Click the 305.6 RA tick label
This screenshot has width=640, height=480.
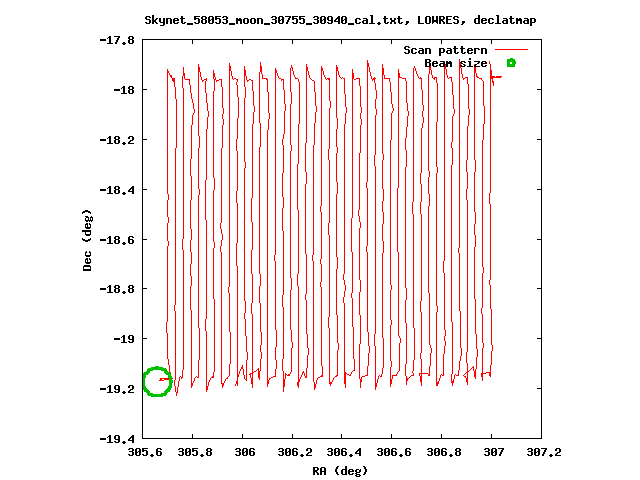tap(145, 452)
